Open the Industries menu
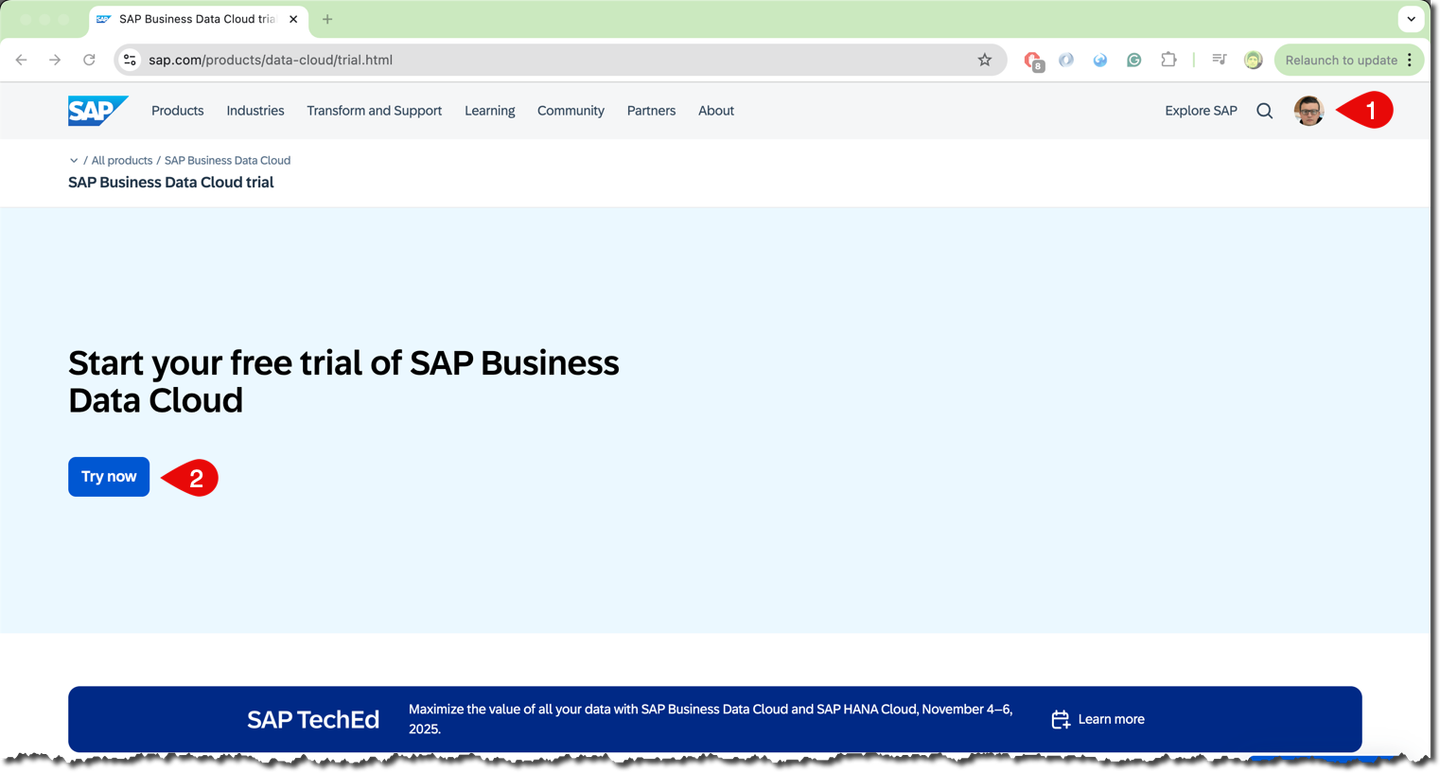 (x=255, y=111)
